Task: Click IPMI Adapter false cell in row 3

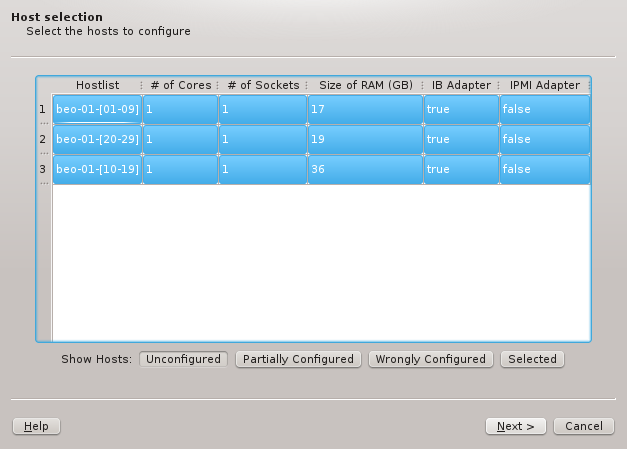Action: 544,170
